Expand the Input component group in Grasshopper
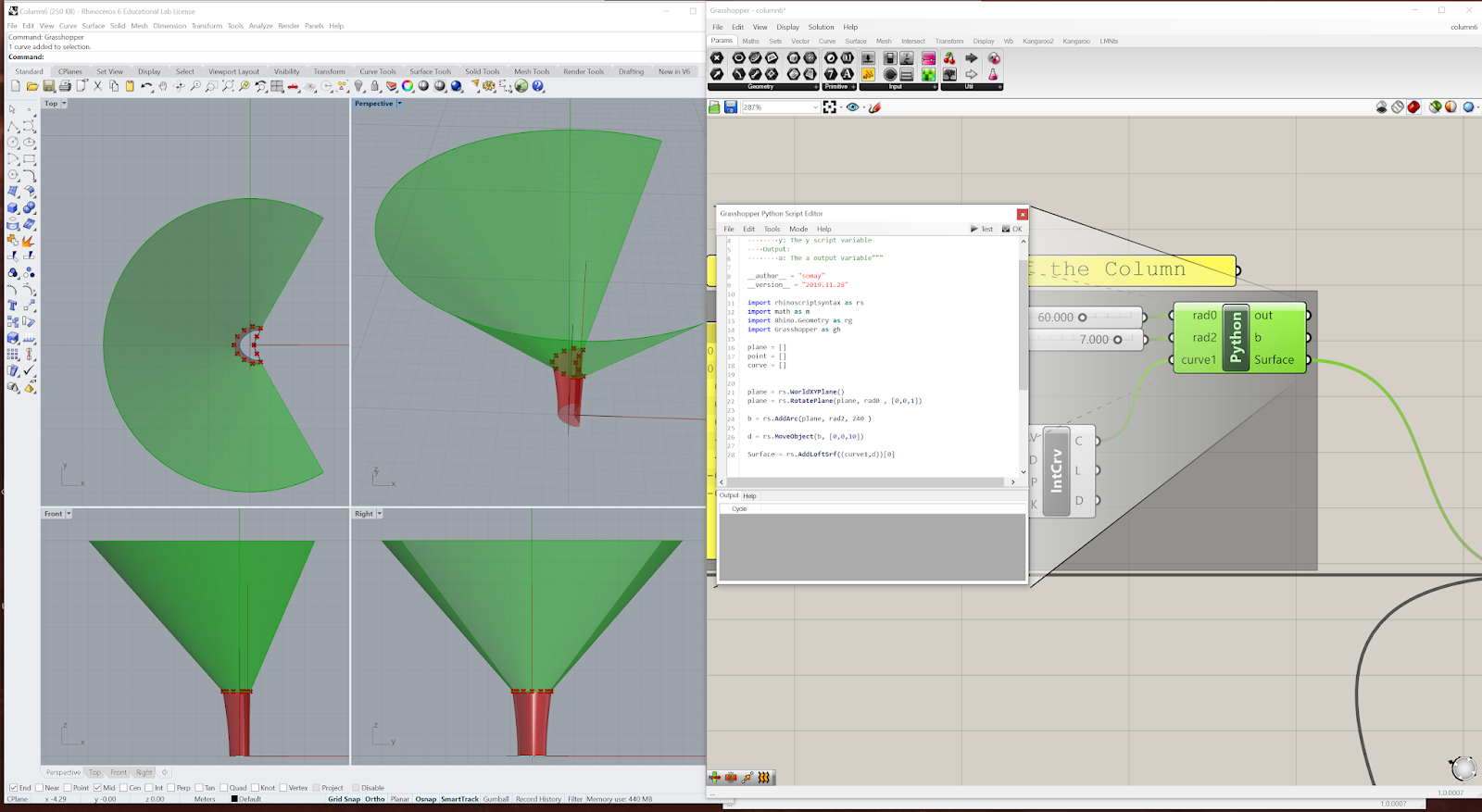The image size is (1482, 812). click(x=935, y=87)
